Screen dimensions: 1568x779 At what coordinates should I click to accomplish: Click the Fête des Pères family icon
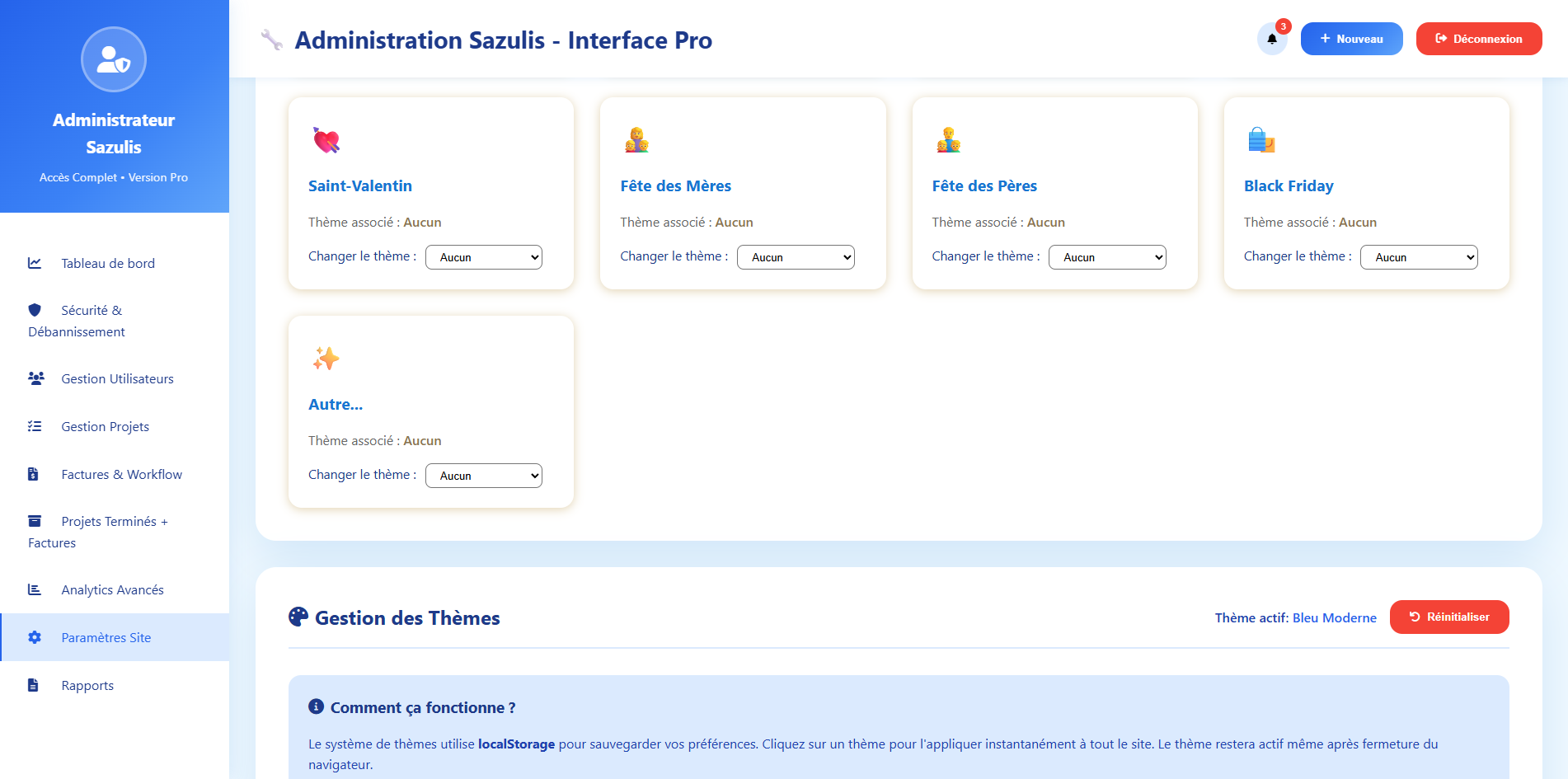[948, 140]
